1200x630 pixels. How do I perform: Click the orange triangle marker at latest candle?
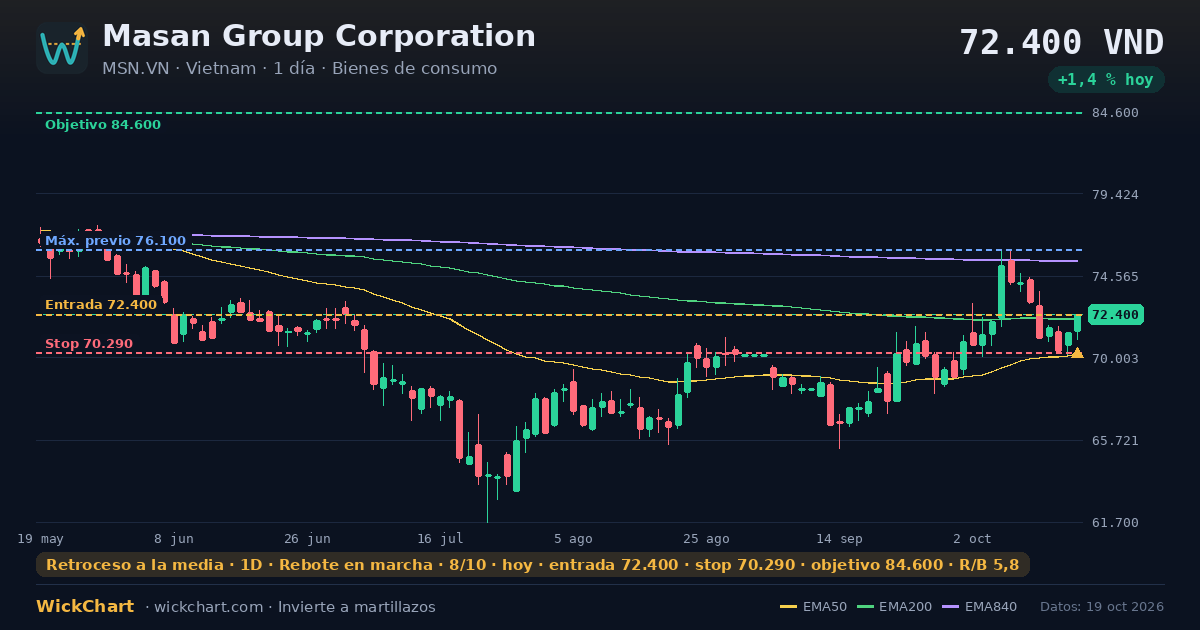coord(1077,352)
